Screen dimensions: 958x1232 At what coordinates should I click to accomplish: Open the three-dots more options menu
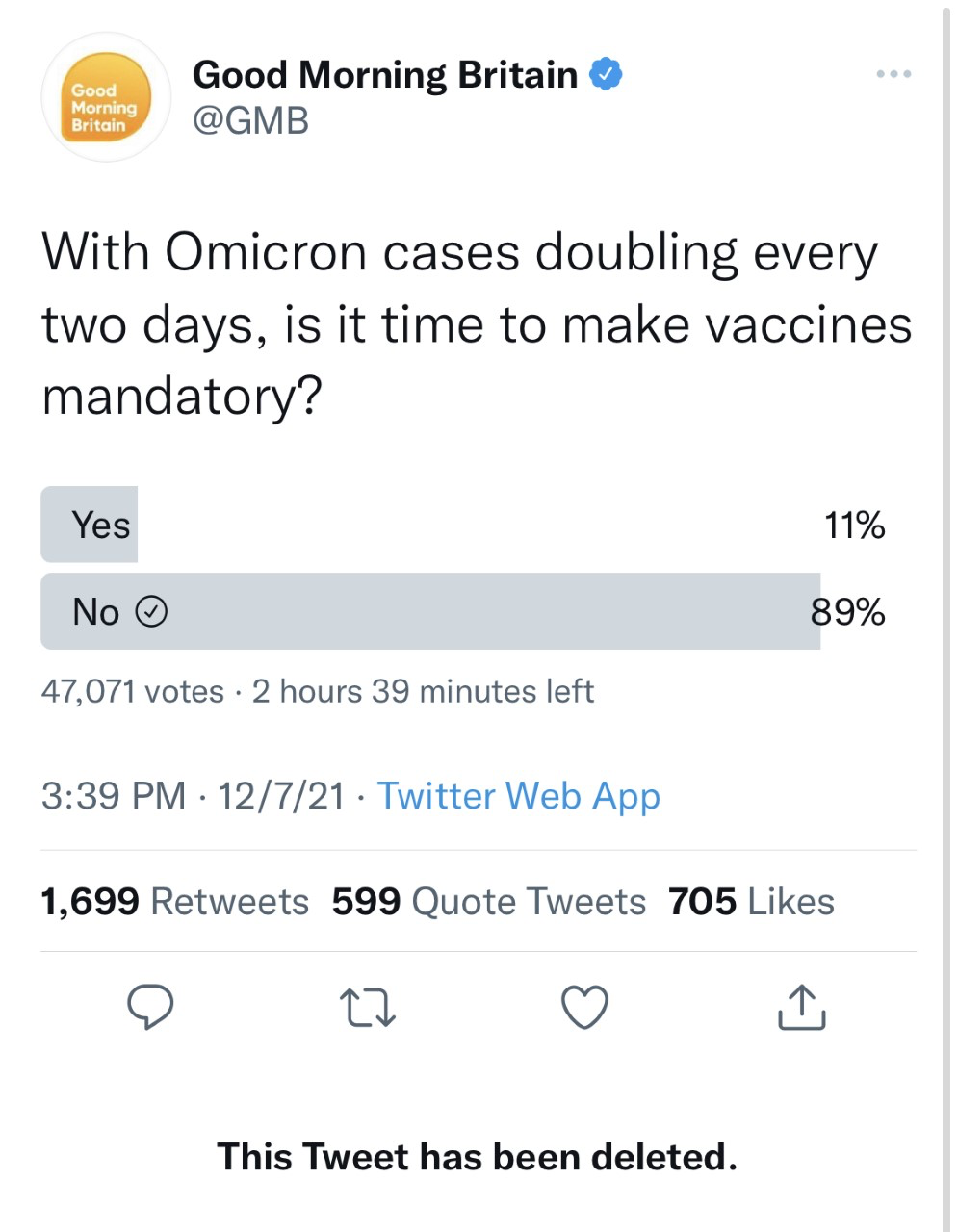pos(893,74)
